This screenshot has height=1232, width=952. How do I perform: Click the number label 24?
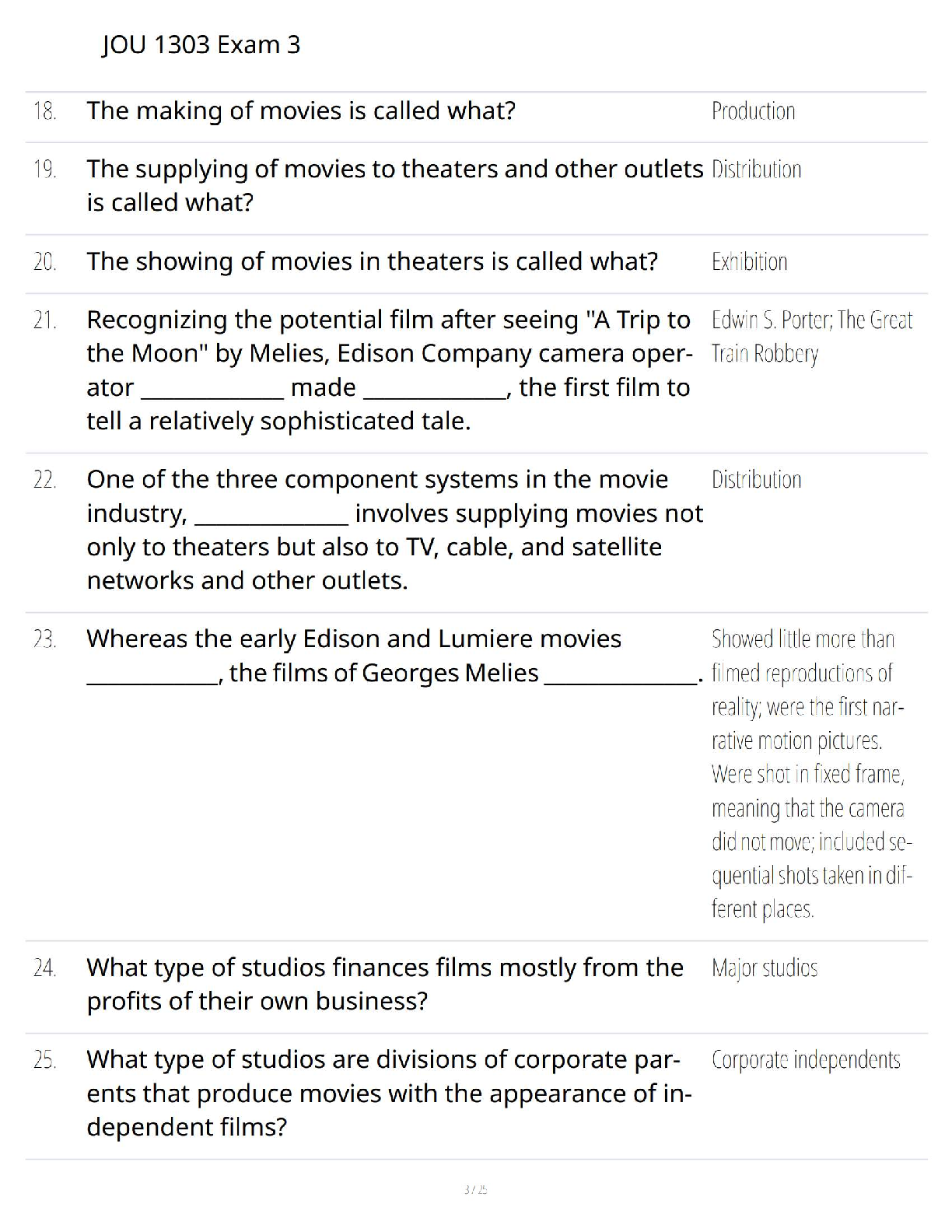pyautogui.click(x=45, y=968)
